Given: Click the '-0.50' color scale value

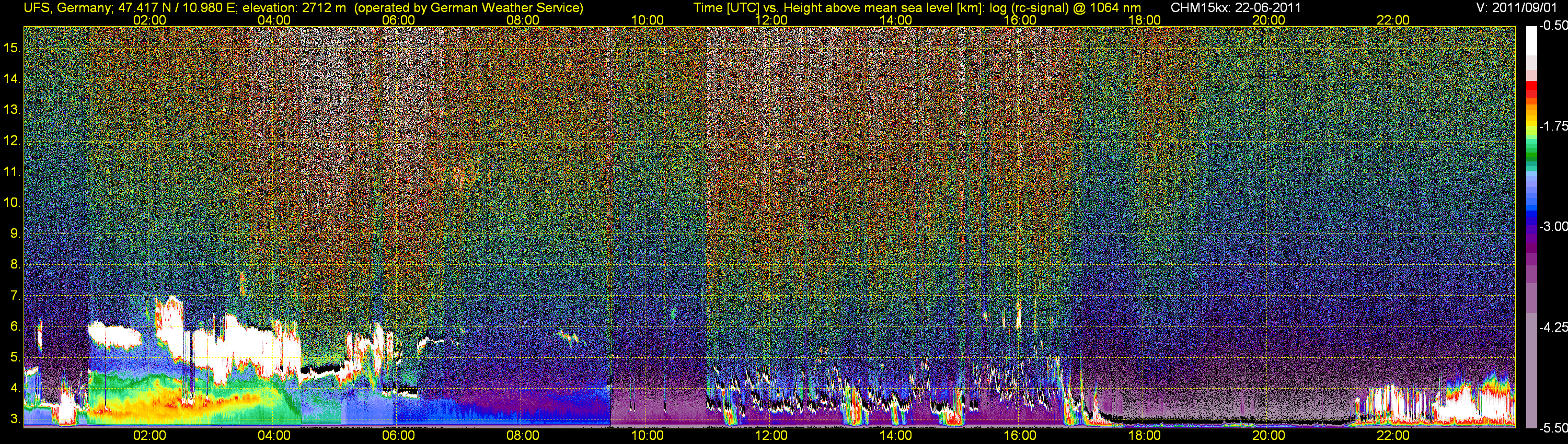Looking at the screenshot, I should click(1553, 26).
